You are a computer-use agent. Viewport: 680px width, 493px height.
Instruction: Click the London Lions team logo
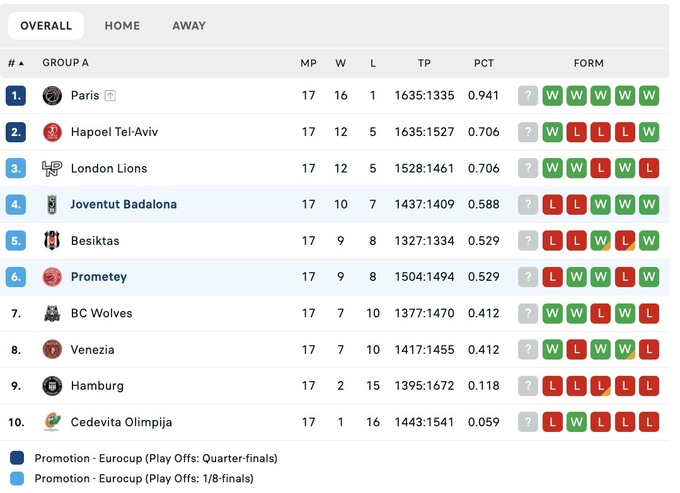[52, 168]
